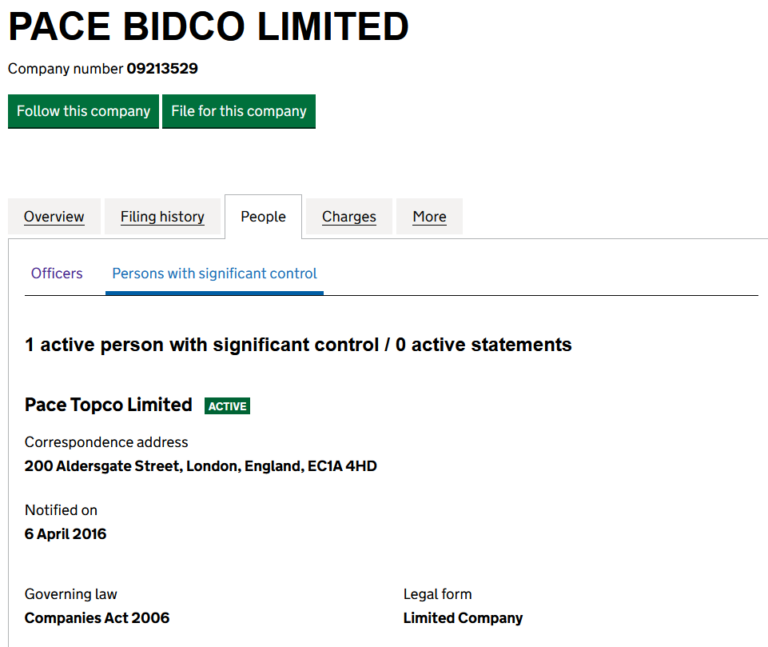Go to the Charges tab
Screen dimensions: 768x647
(349, 217)
